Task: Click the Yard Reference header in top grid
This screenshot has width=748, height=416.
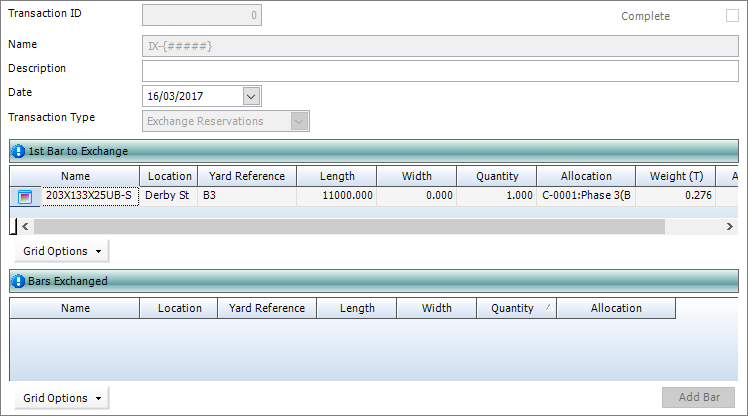Action: pos(246,176)
